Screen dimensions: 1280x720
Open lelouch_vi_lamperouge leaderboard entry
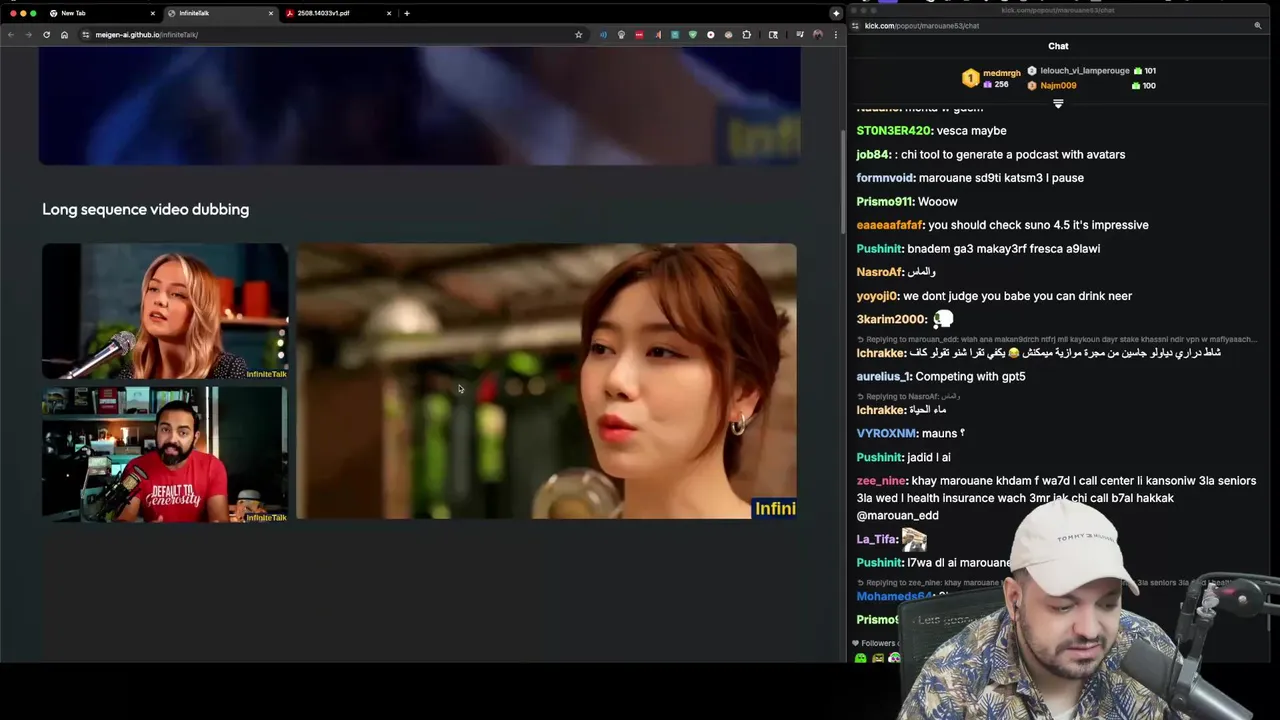[1085, 71]
